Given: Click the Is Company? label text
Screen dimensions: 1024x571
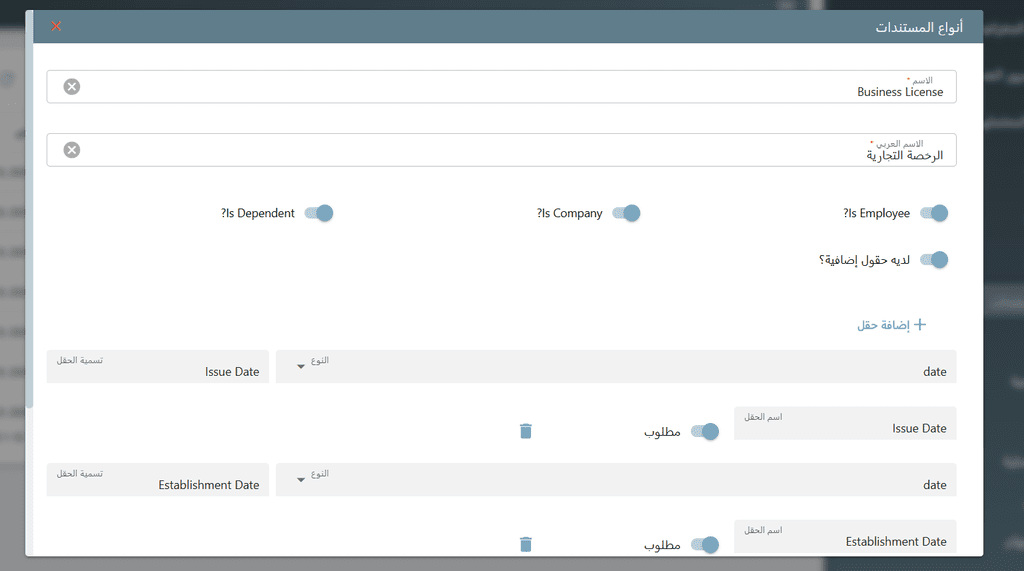Looking at the screenshot, I should (569, 213).
